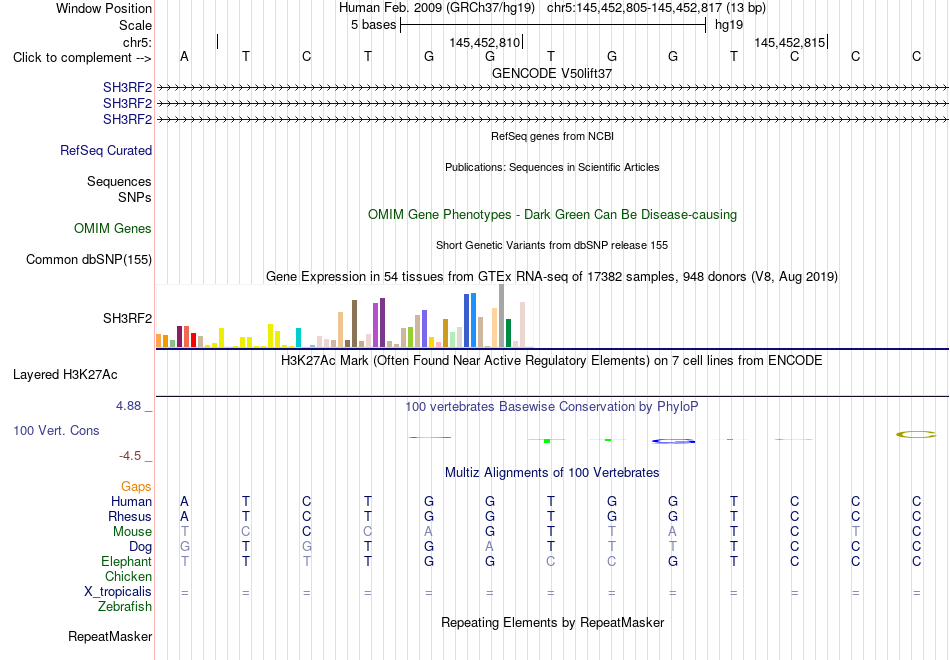Click the blue ring glyph in PhyloP track

pos(673,441)
